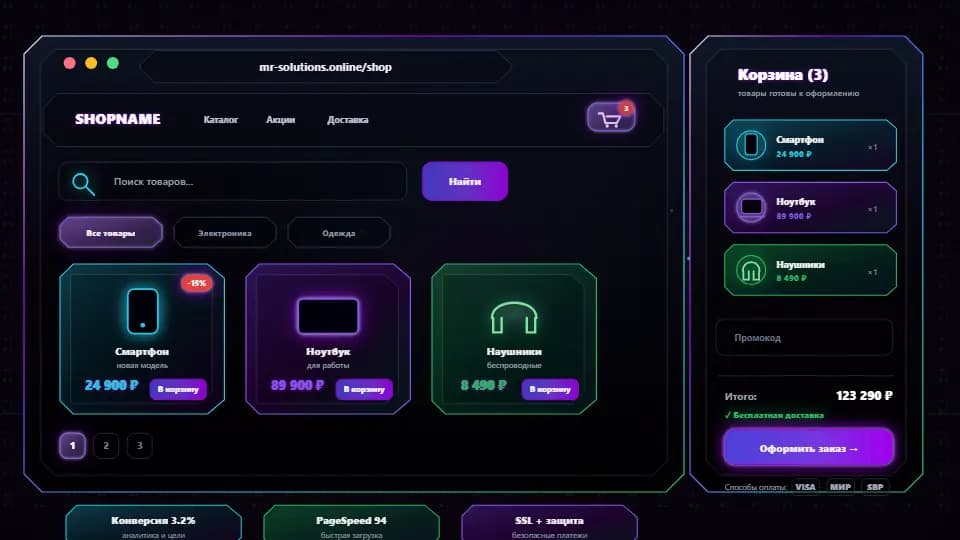Click the -15% discount badge on Смартфон

pos(197,283)
